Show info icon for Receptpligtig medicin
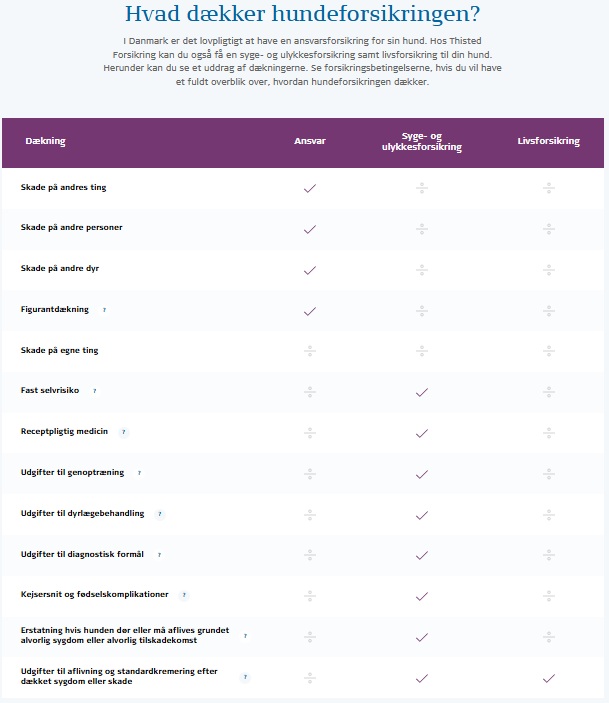The width and height of the screenshot is (609, 703). point(124,432)
